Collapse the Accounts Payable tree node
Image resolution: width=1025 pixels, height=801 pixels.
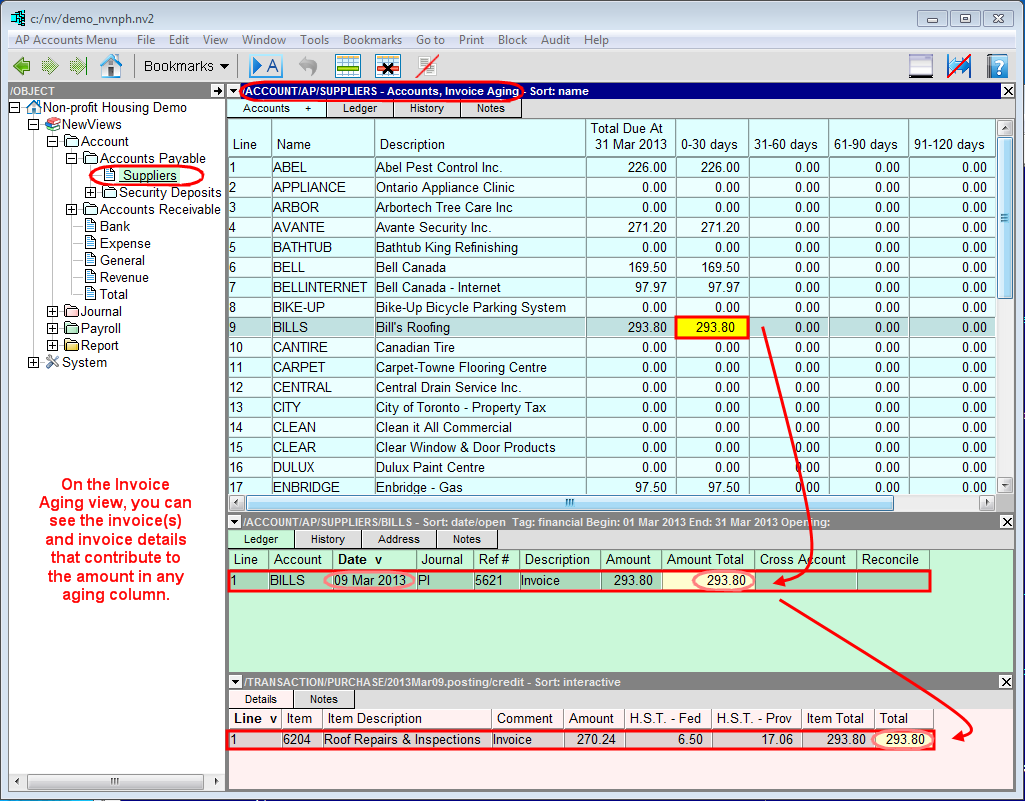71,159
